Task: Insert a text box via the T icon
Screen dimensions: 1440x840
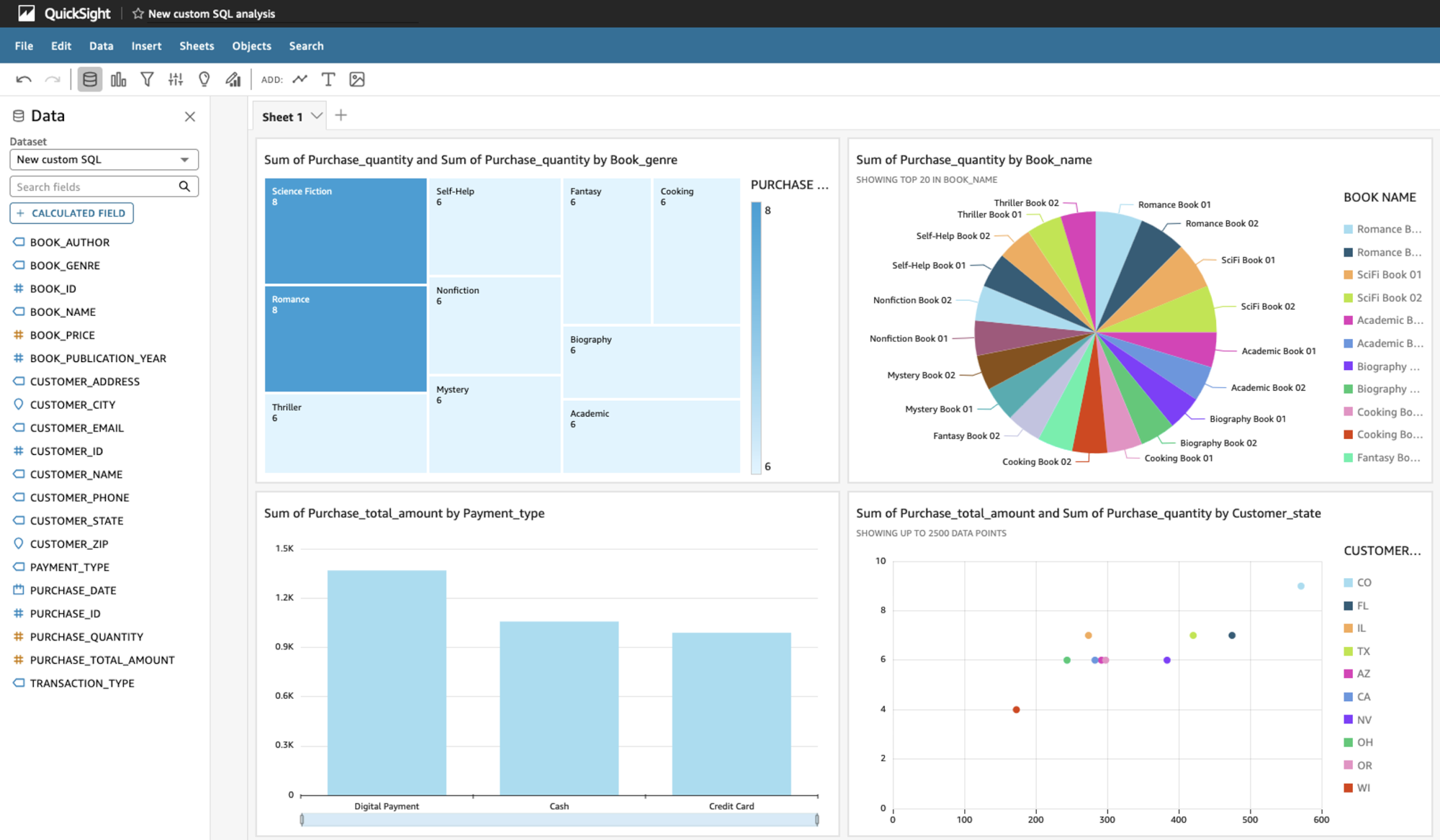Action: (328, 79)
